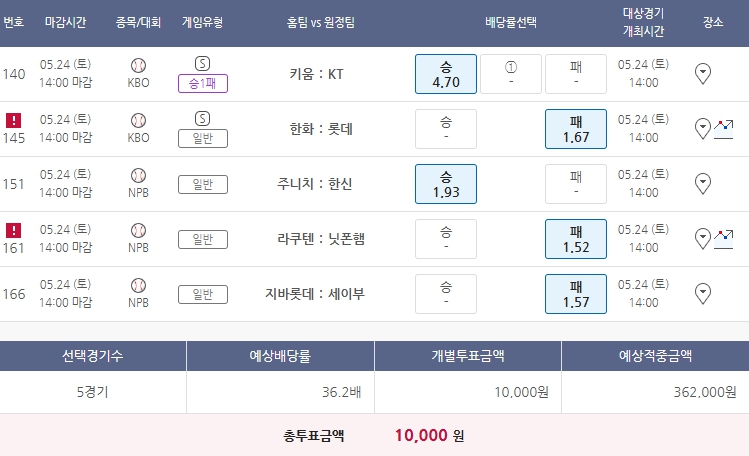Click baseball icon in the 주니치 : 한신 row
This screenshot has width=749, height=456.
tap(139, 175)
